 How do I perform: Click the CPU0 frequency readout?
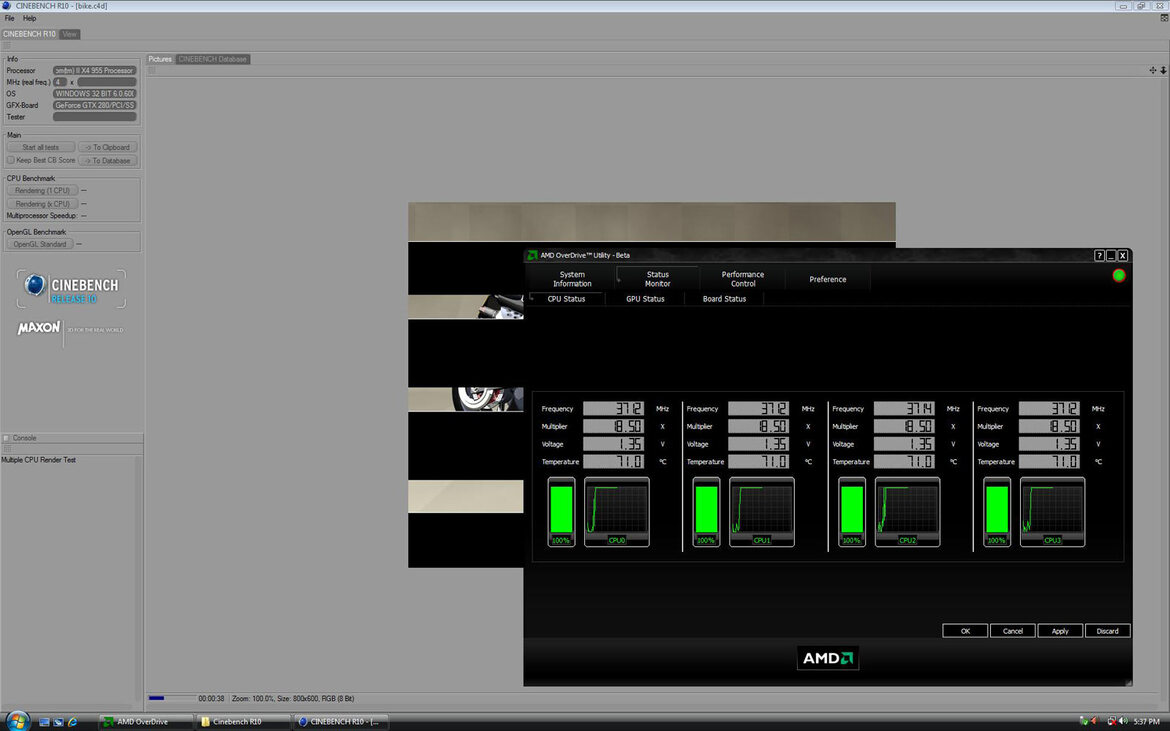[613, 409]
